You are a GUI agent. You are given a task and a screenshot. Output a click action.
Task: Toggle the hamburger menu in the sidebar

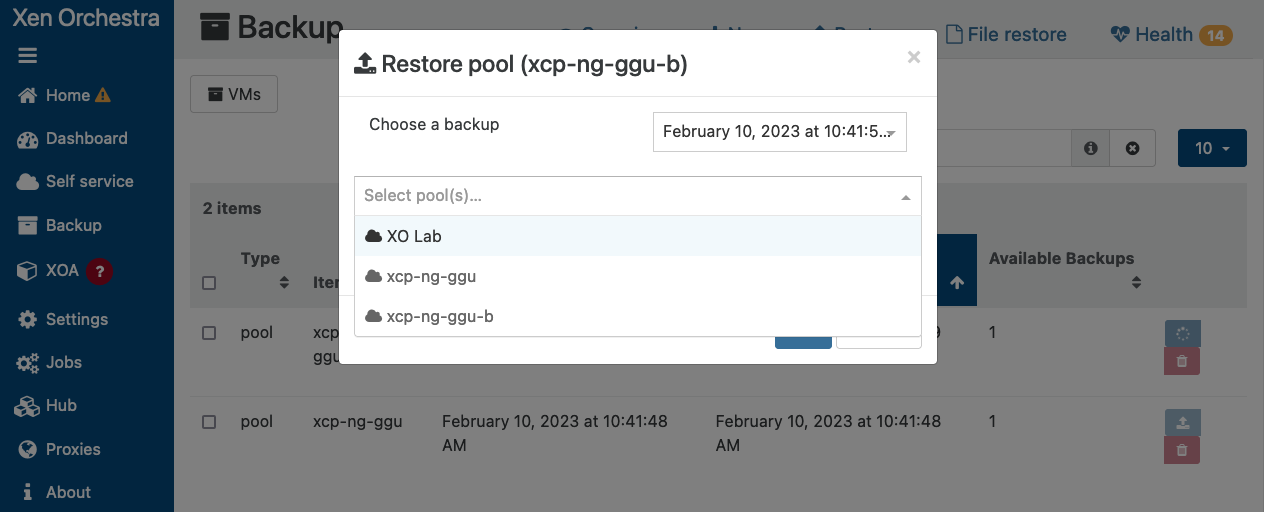(x=27, y=56)
